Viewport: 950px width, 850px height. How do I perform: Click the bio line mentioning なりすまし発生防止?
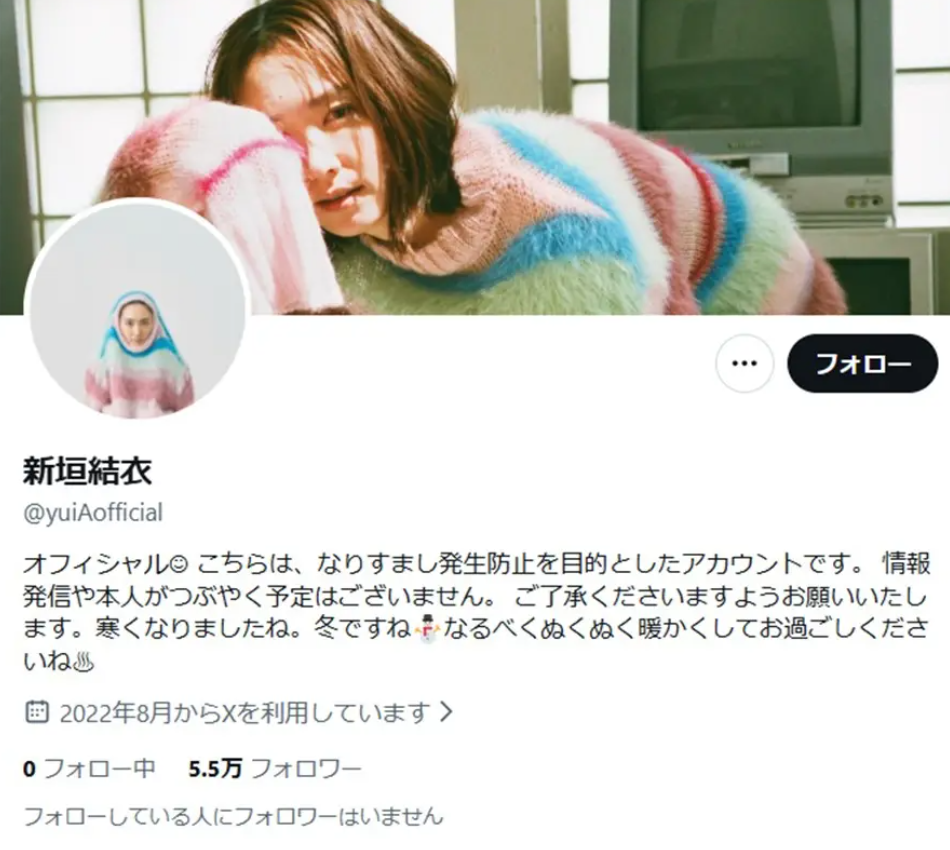tap(476, 564)
